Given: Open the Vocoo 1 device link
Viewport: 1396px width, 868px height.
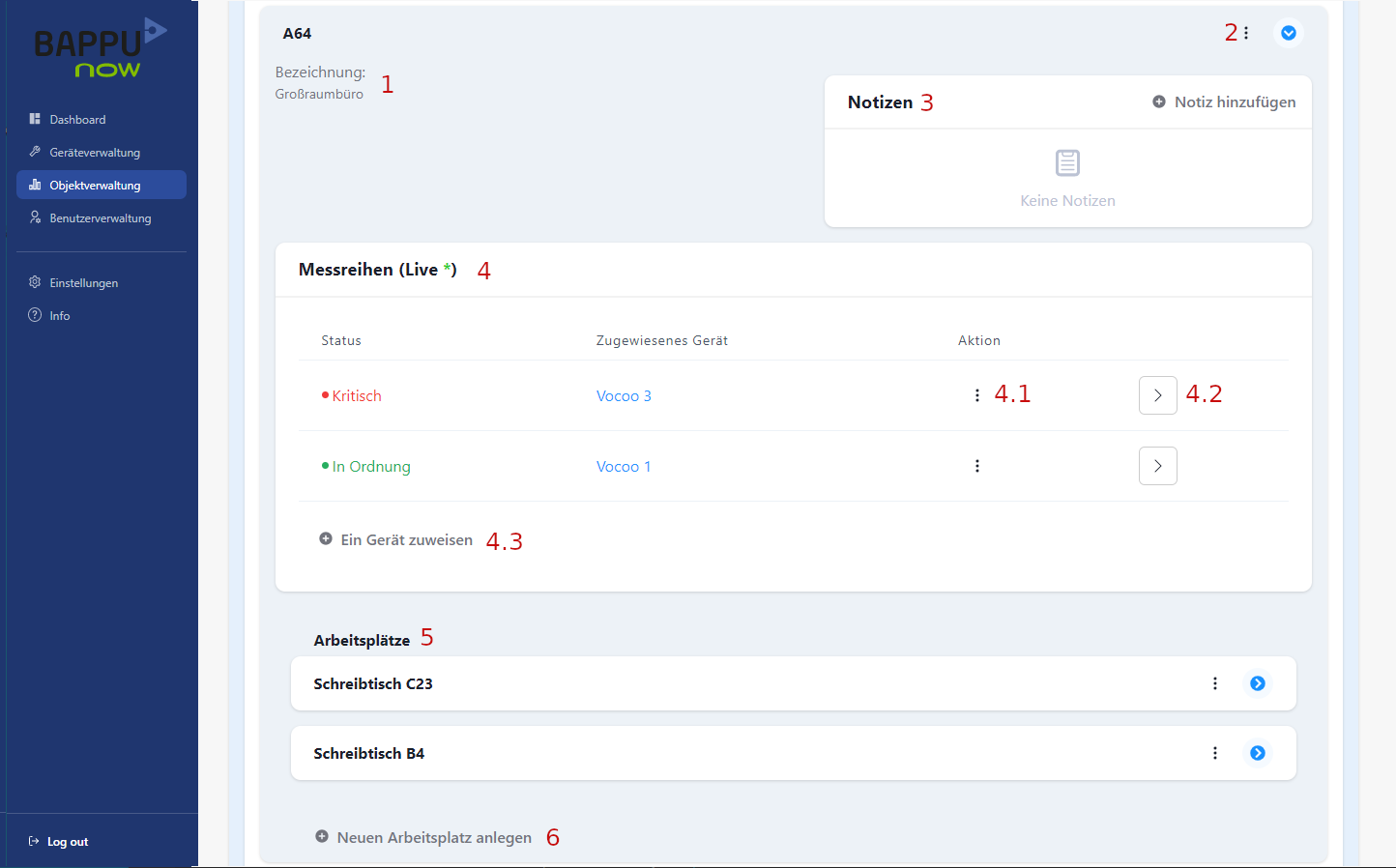Looking at the screenshot, I should (x=624, y=466).
